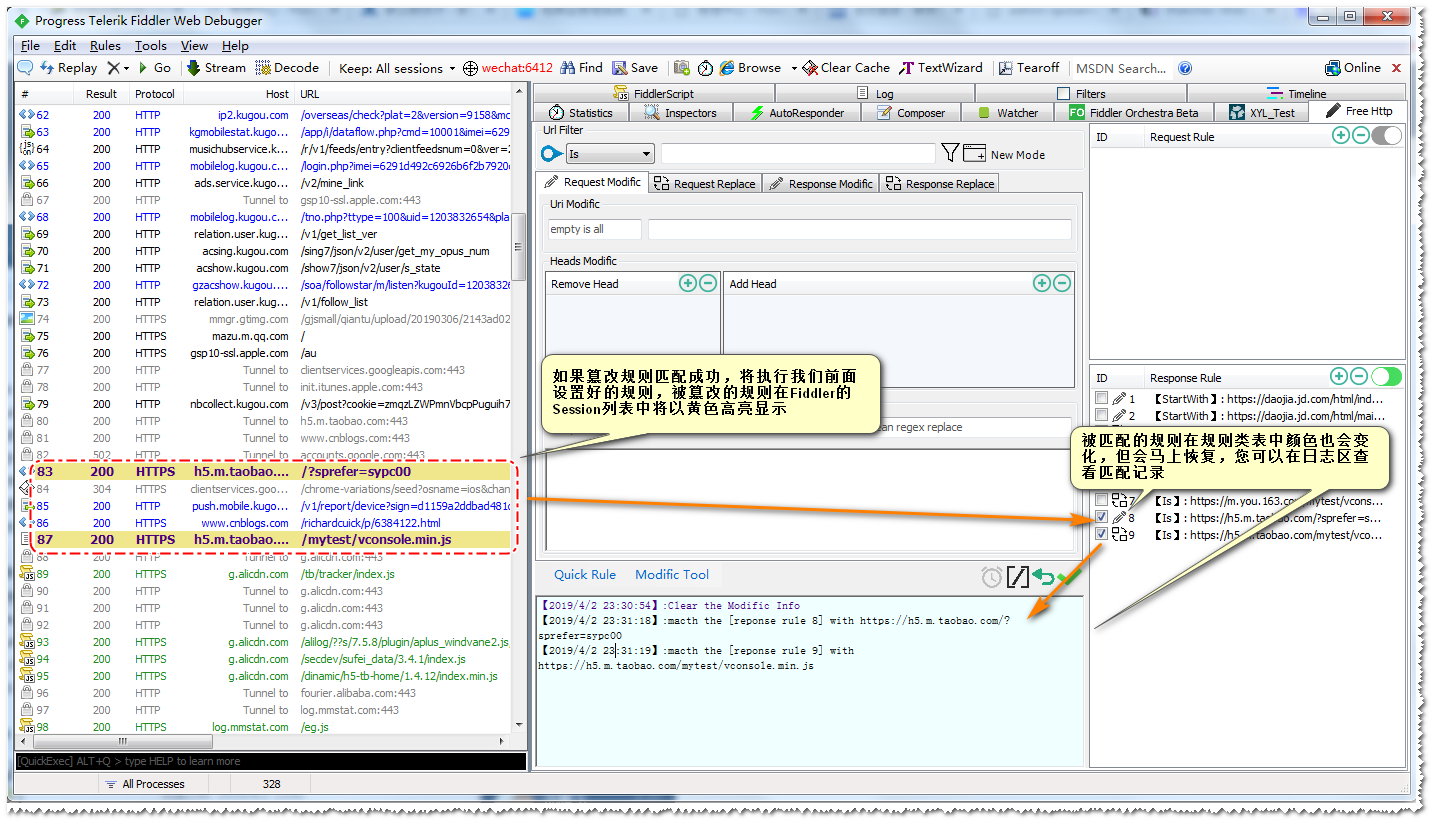This screenshot has height=826, width=1437.
Task: Click the blue help question-mark icon
Action: 1185,69
